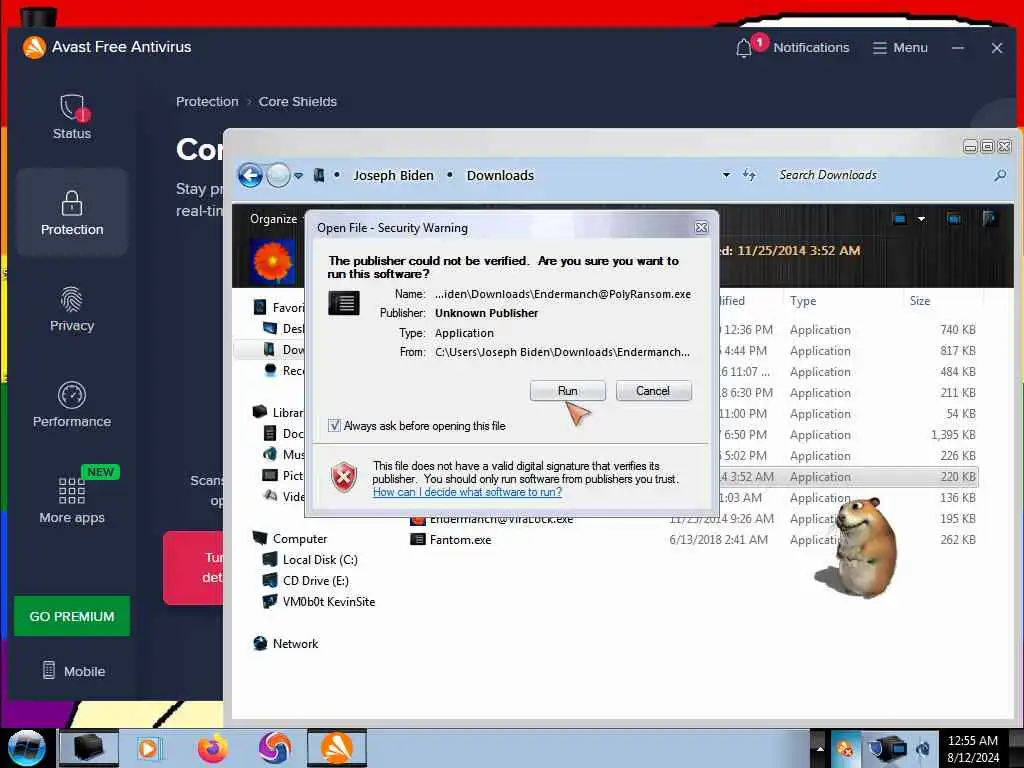
Task: Select the 740 KB Application row
Action: [848, 330]
